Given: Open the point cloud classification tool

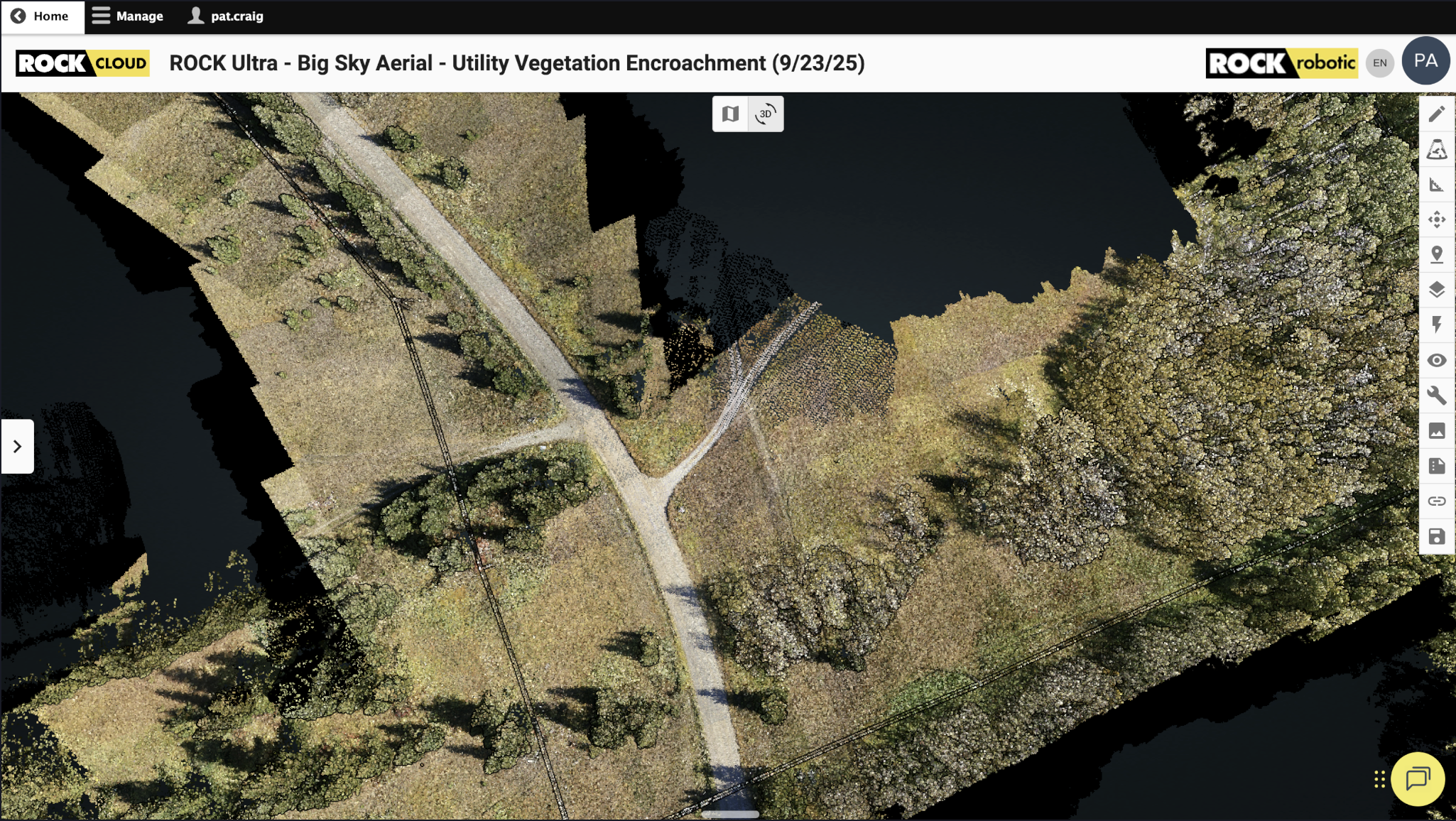Looking at the screenshot, I should [x=1436, y=149].
